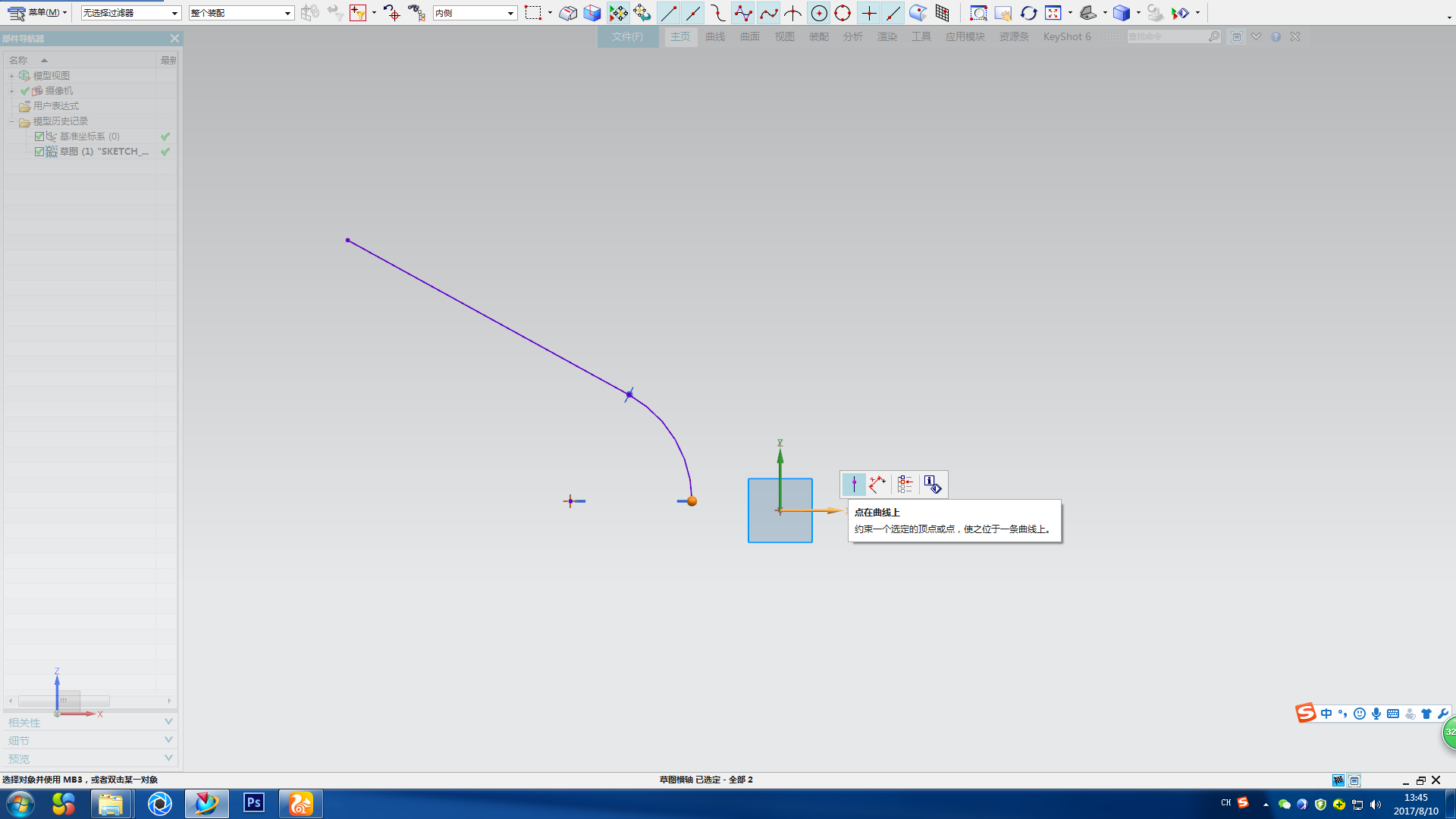Toggle intersection snap icon
Image resolution: width=1456 pixels, height=819 pixels.
(x=793, y=13)
